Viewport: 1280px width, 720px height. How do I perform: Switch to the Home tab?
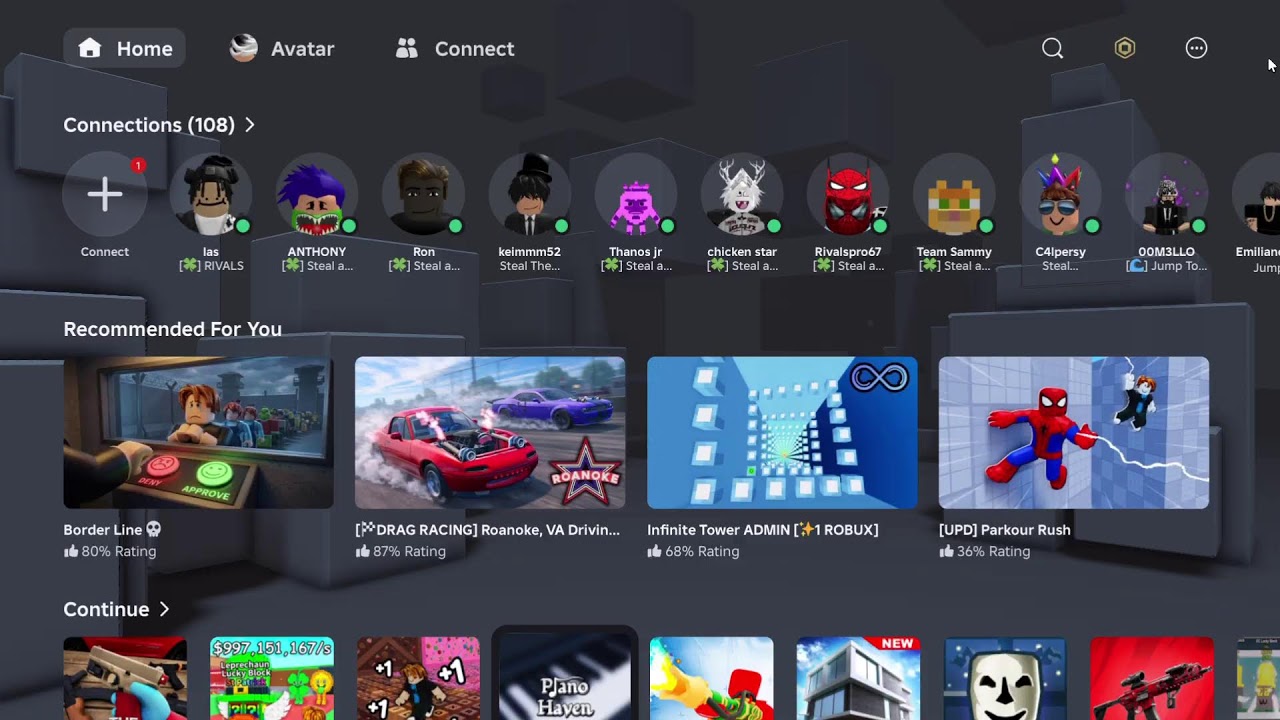(x=125, y=48)
